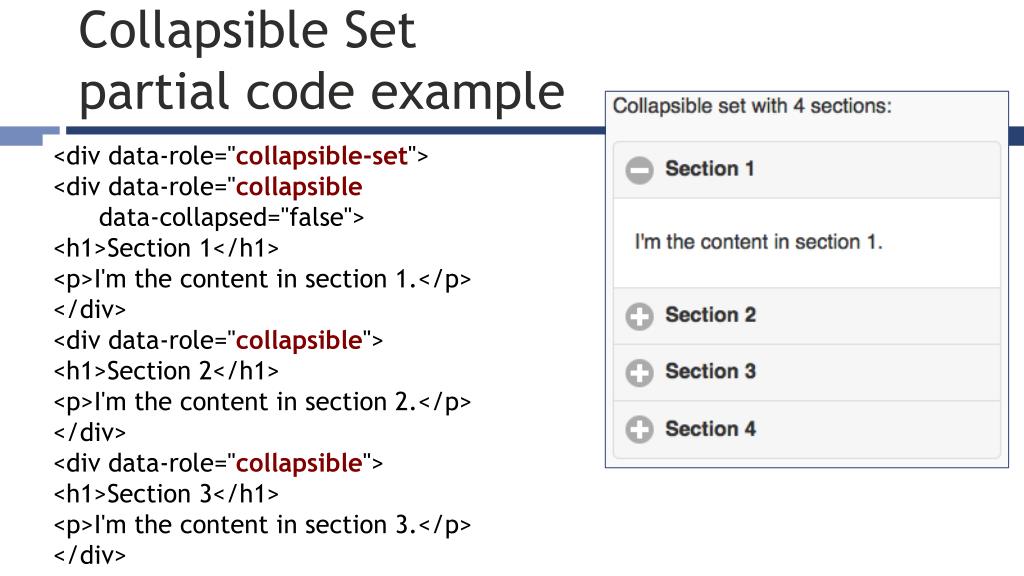Viewport: 1024px width, 576px height.
Task: Click the plus icon beside Section 4
Action: pos(639,430)
